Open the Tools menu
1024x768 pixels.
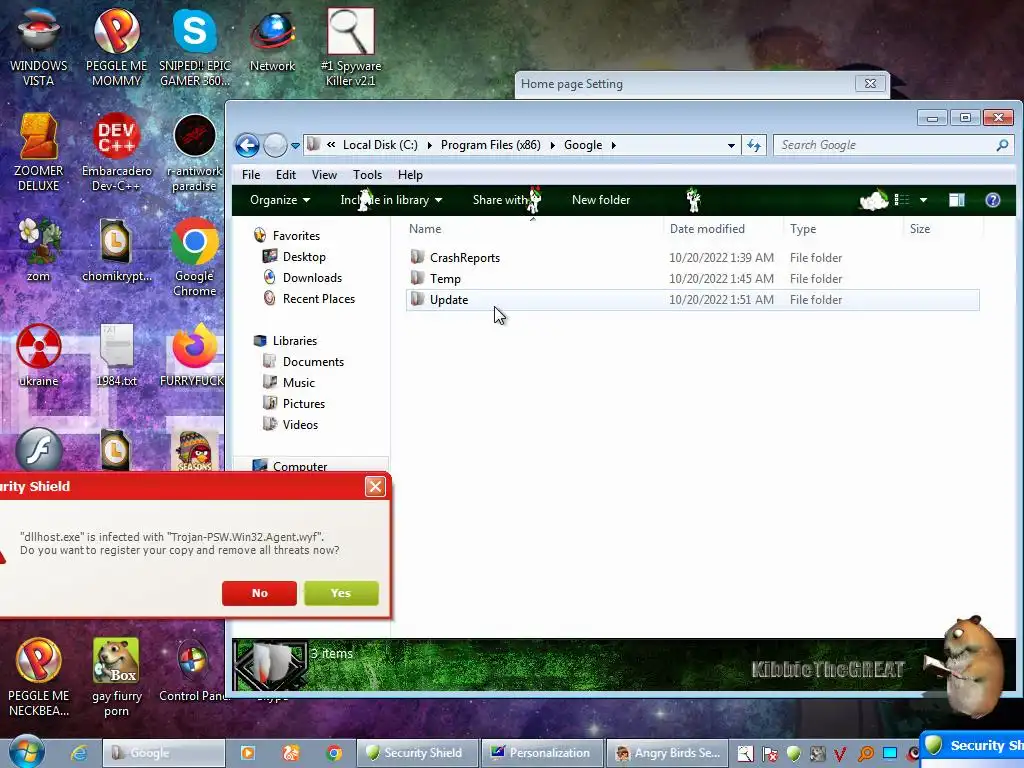pyautogui.click(x=367, y=175)
